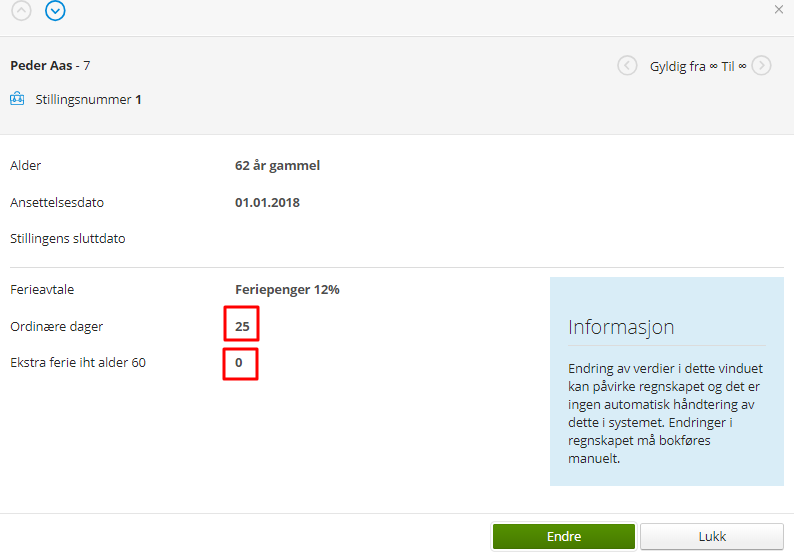Click the blue circled down-arrow icon
The image size is (794, 553).
pyautogui.click(x=55, y=11)
